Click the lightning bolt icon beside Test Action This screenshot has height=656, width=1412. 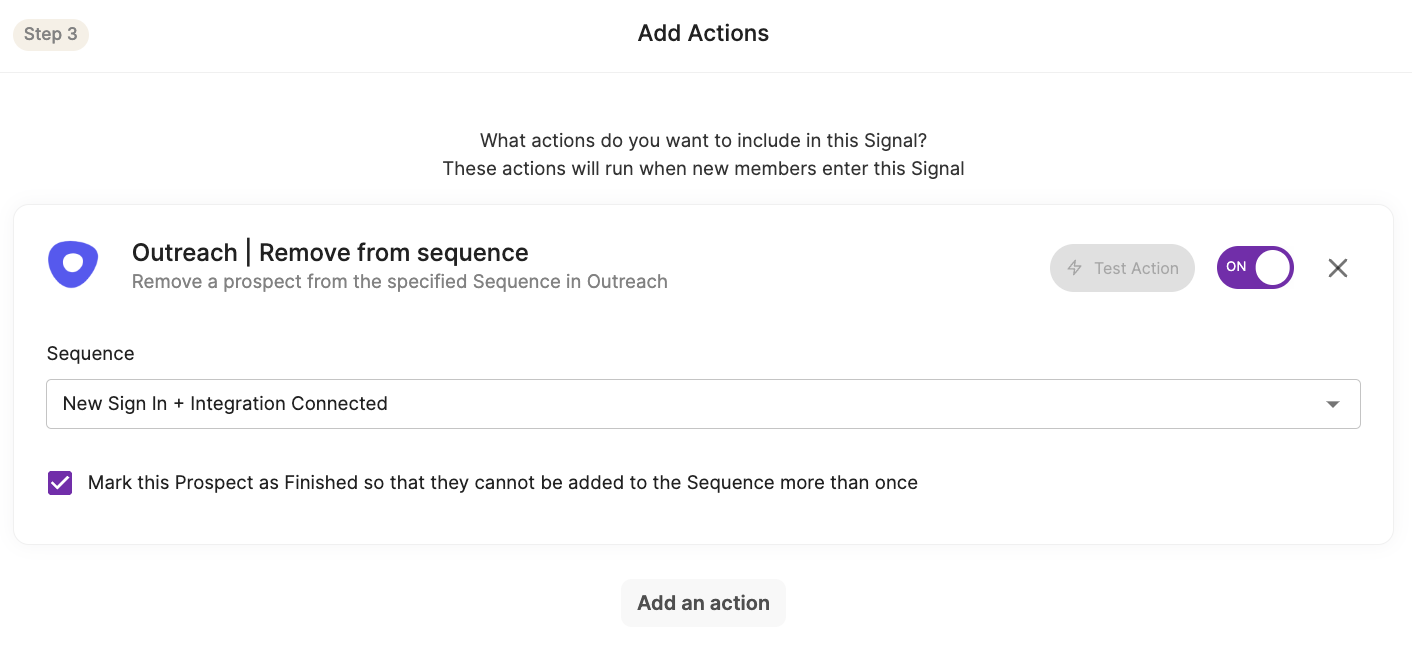[1075, 268]
